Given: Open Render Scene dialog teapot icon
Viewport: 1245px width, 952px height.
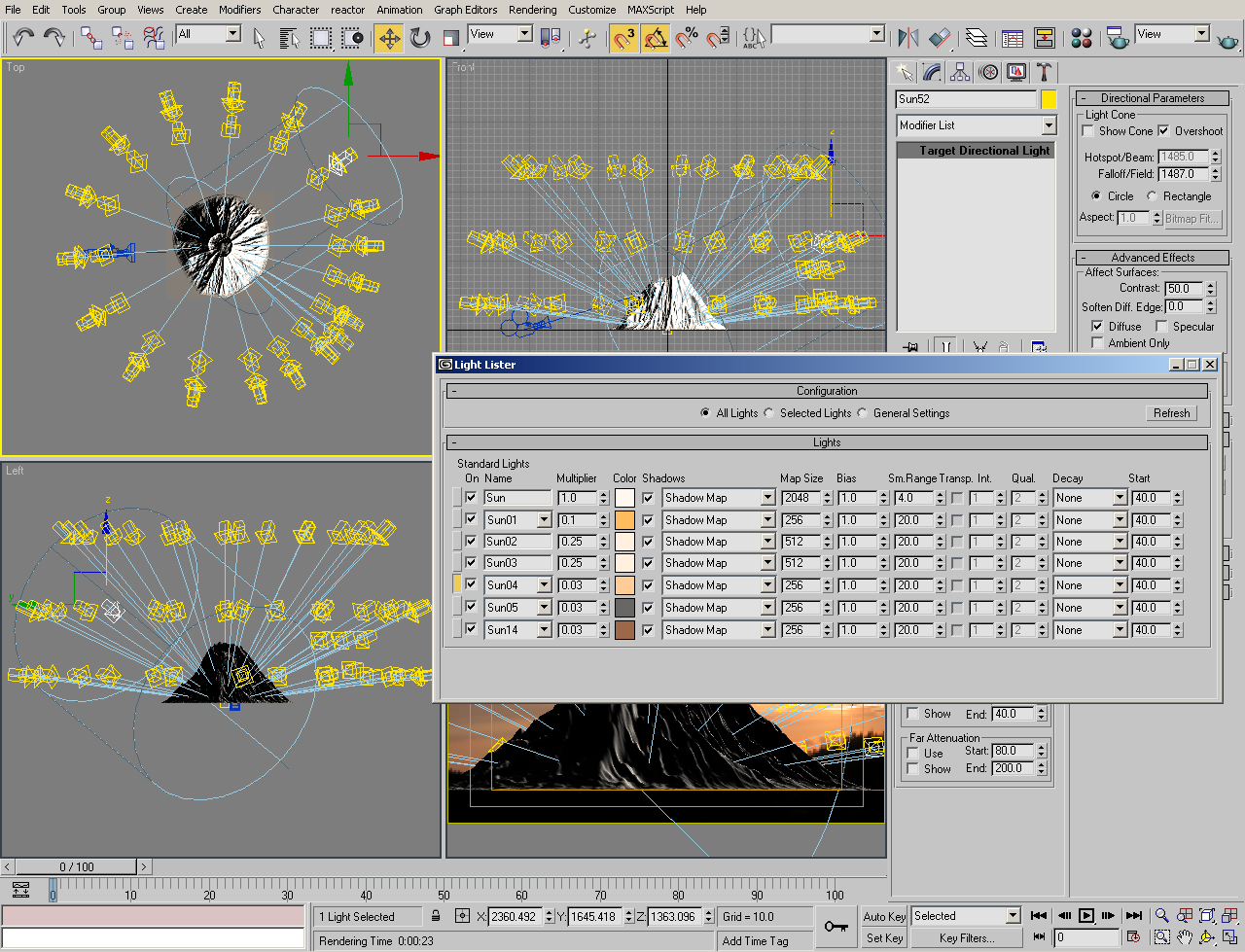Looking at the screenshot, I should pyautogui.click(x=1118, y=38).
